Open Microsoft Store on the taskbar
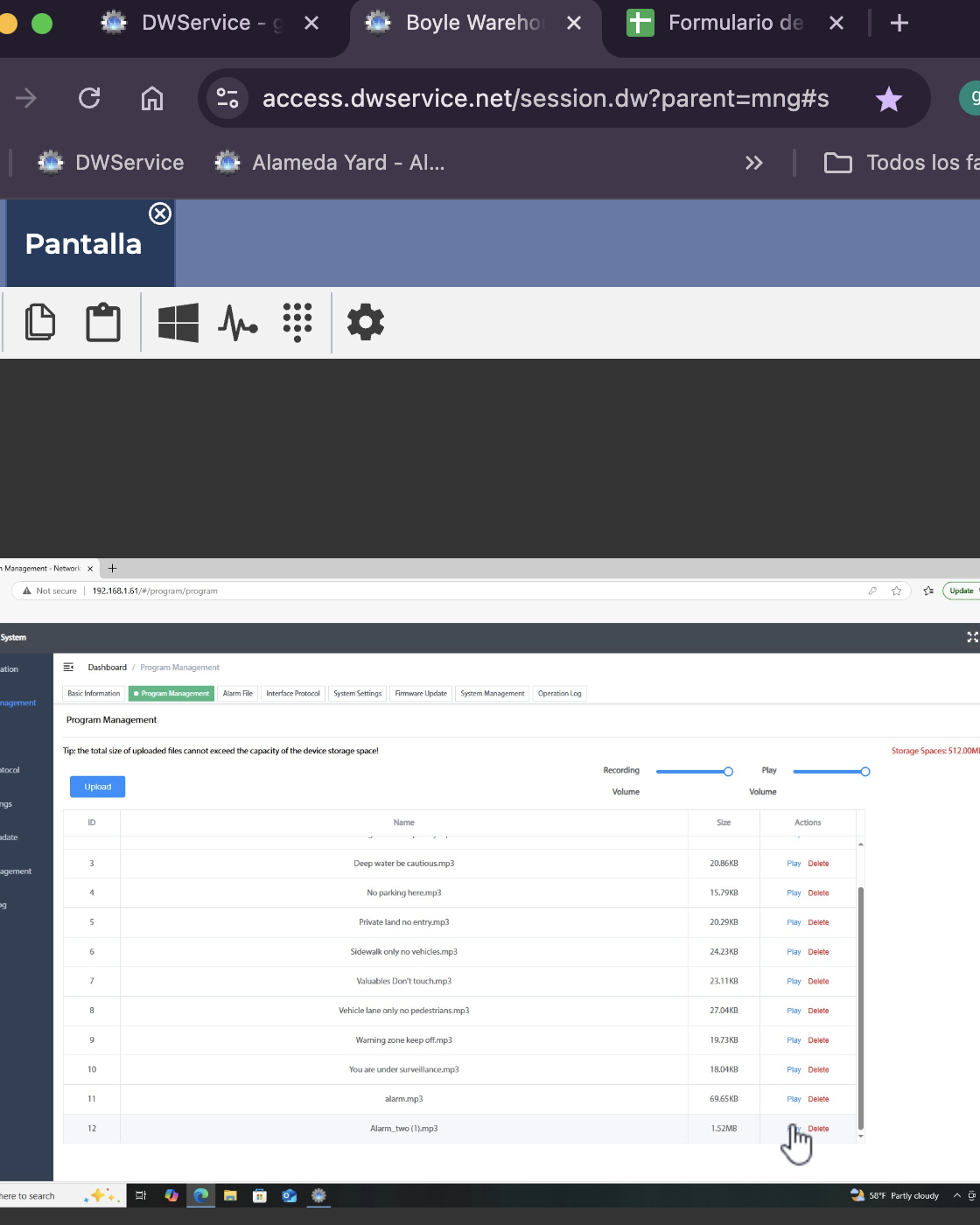 [260, 1195]
